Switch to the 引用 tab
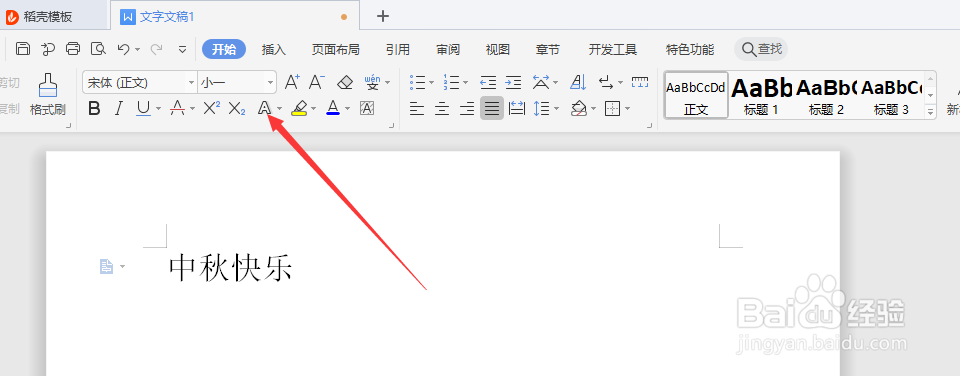The height and width of the screenshot is (376, 960). (398, 50)
